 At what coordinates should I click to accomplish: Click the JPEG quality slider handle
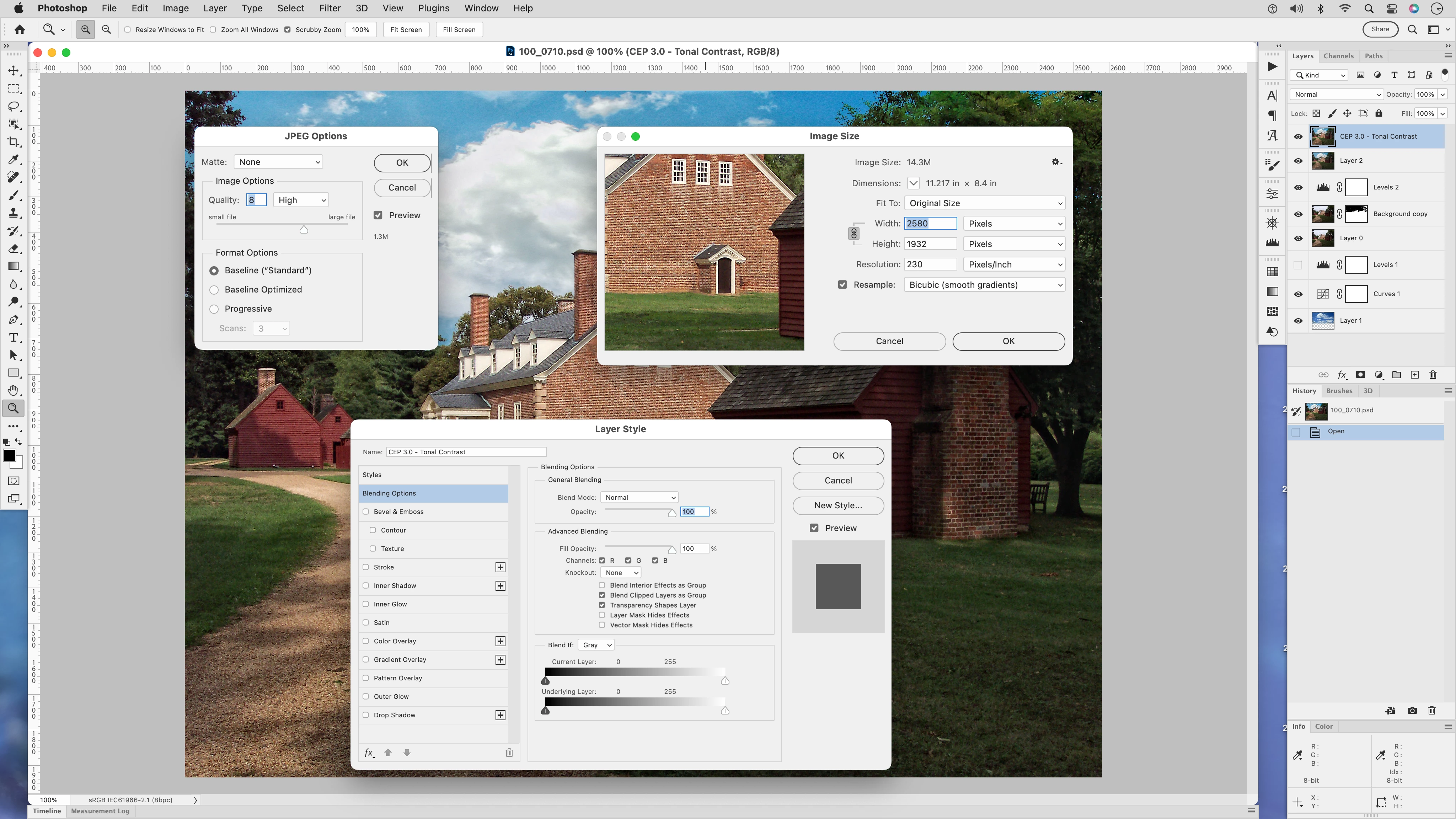[304, 230]
